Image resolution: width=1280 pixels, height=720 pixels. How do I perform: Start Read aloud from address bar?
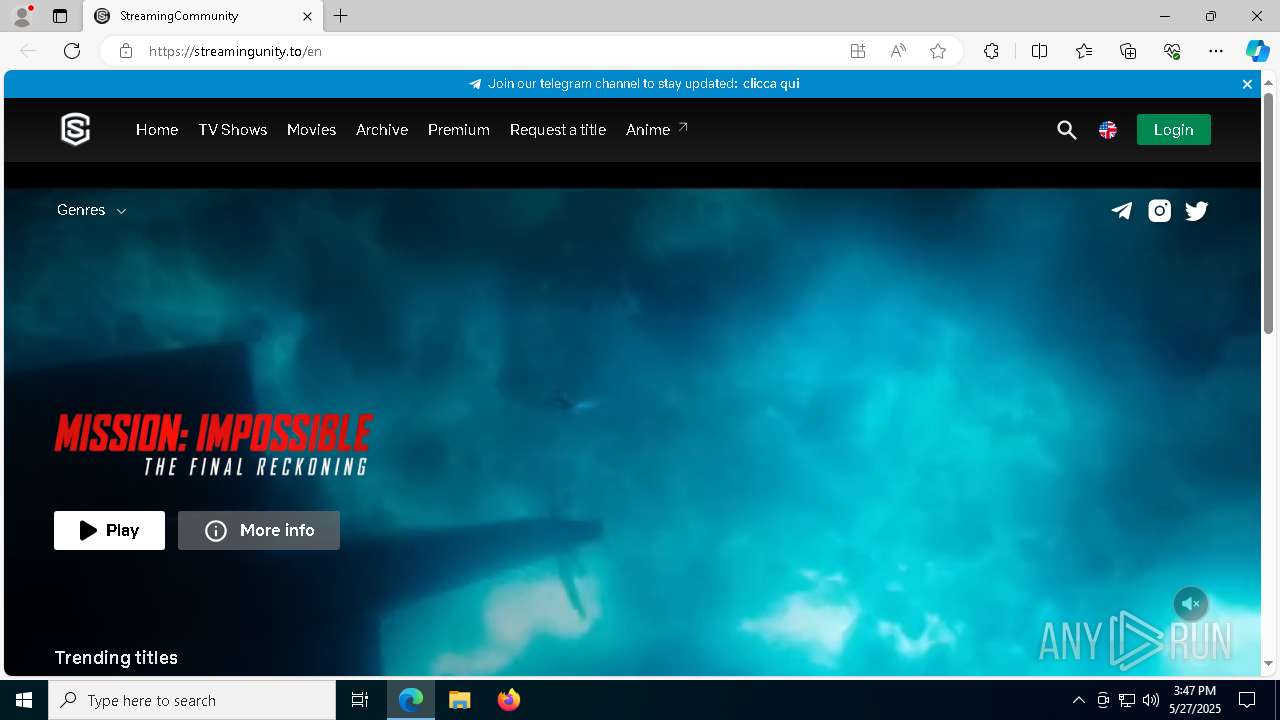[x=898, y=51]
